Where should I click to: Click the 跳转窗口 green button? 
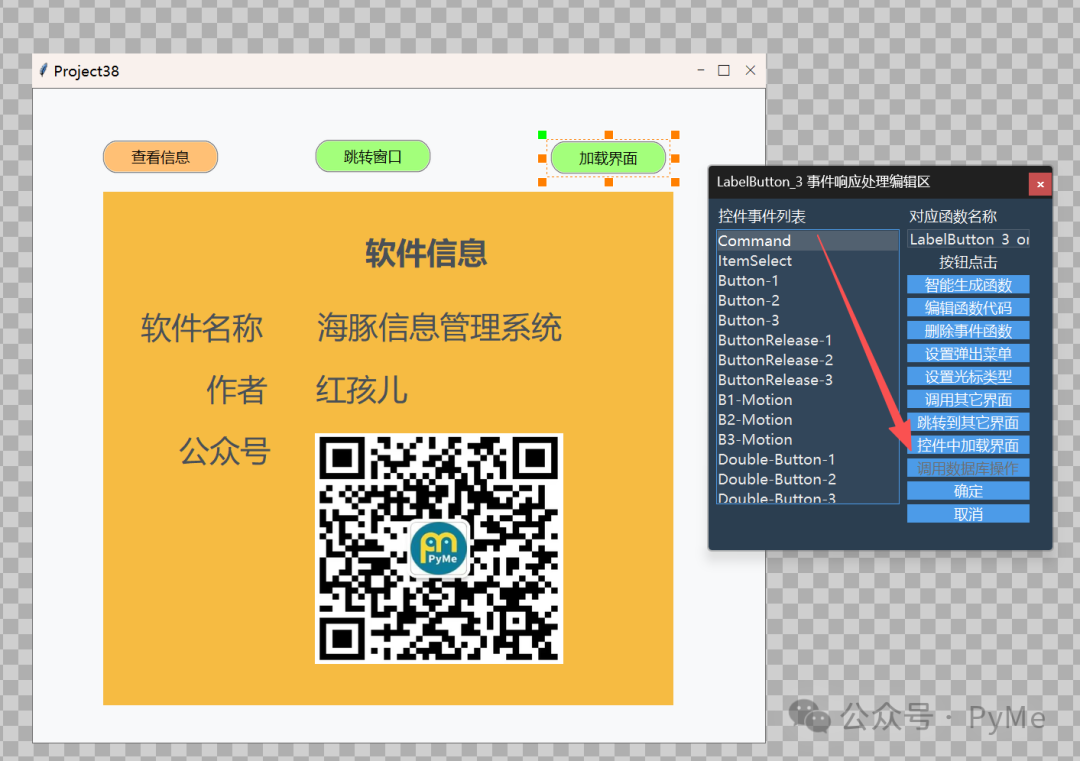pos(373,156)
